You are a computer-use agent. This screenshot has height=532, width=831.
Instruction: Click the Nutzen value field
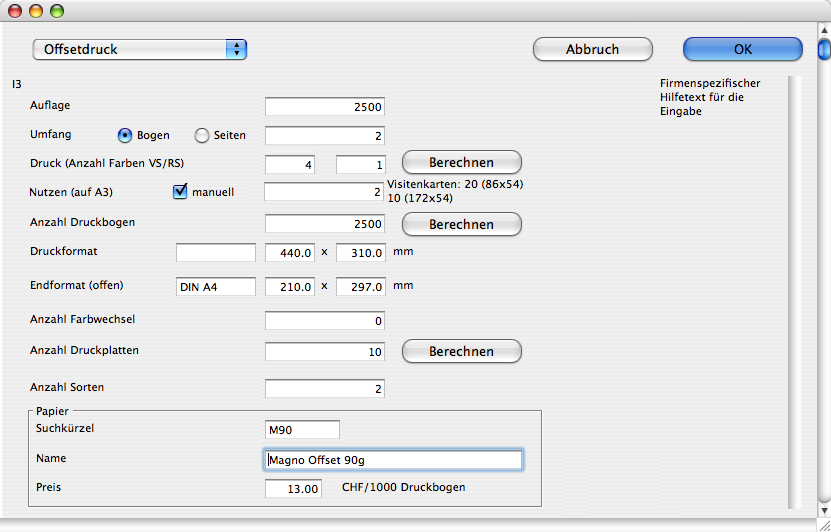pos(325,192)
